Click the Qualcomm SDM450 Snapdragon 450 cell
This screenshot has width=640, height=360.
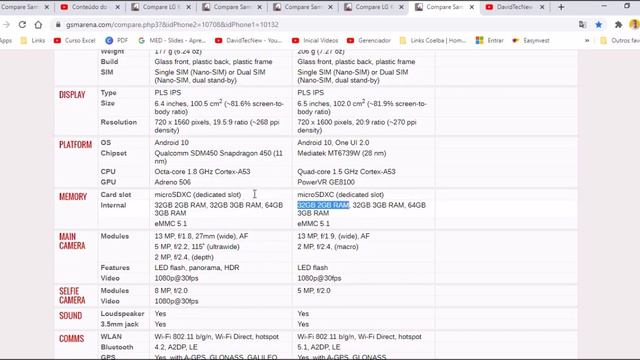tap(219, 157)
